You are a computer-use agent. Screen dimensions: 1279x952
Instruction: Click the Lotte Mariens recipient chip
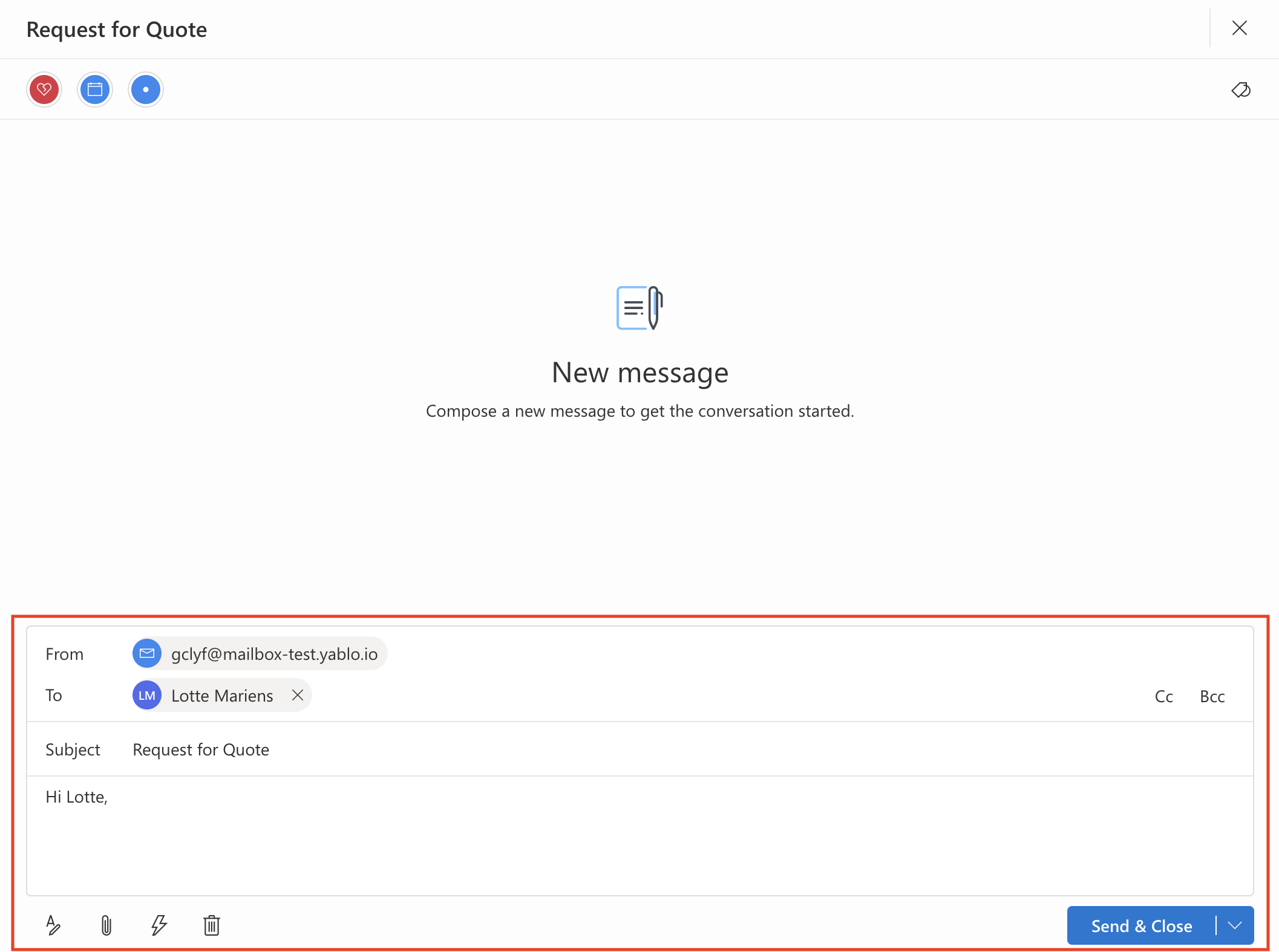[222, 695]
